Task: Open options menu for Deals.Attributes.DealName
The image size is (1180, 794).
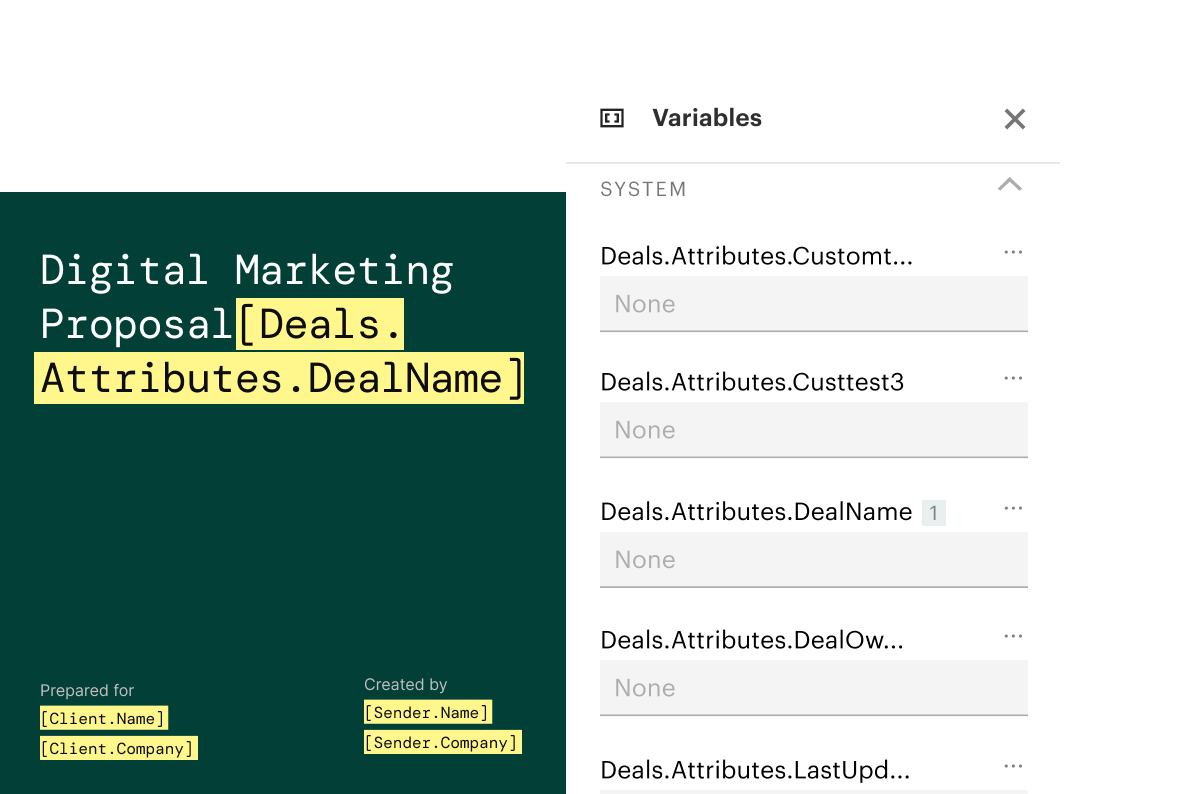Action: (x=1013, y=508)
